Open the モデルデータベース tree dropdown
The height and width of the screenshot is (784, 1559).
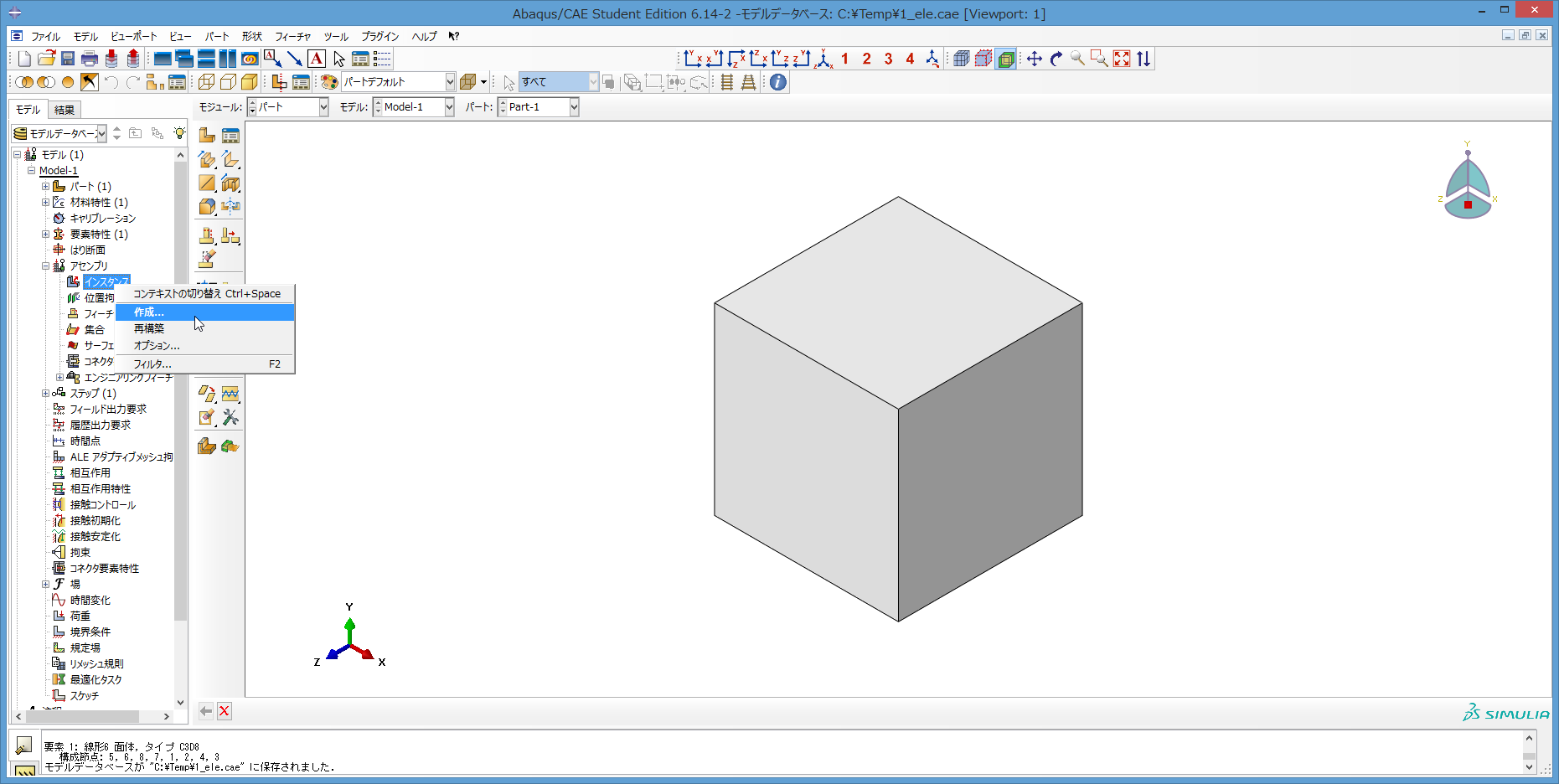click(x=59, y=133)
